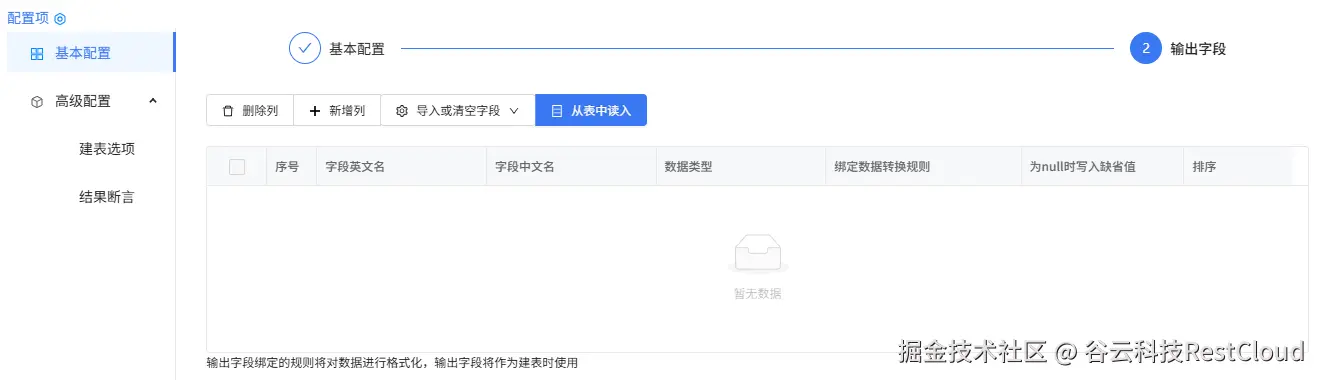Click the 基本配置 step label
This screenshot has height=380, width=1320.
point(357,49)
